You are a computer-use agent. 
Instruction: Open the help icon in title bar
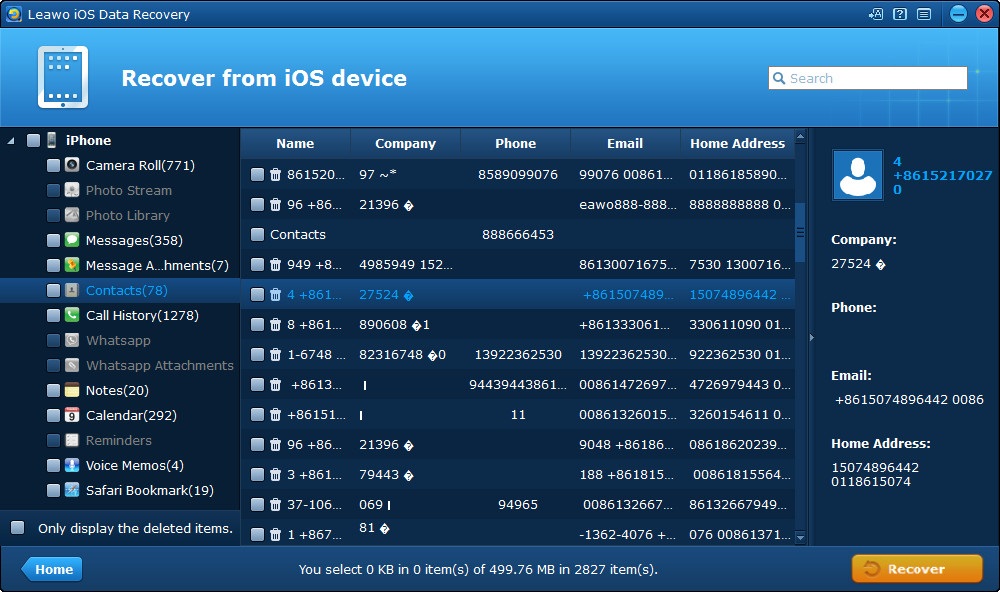coord(900,14)
